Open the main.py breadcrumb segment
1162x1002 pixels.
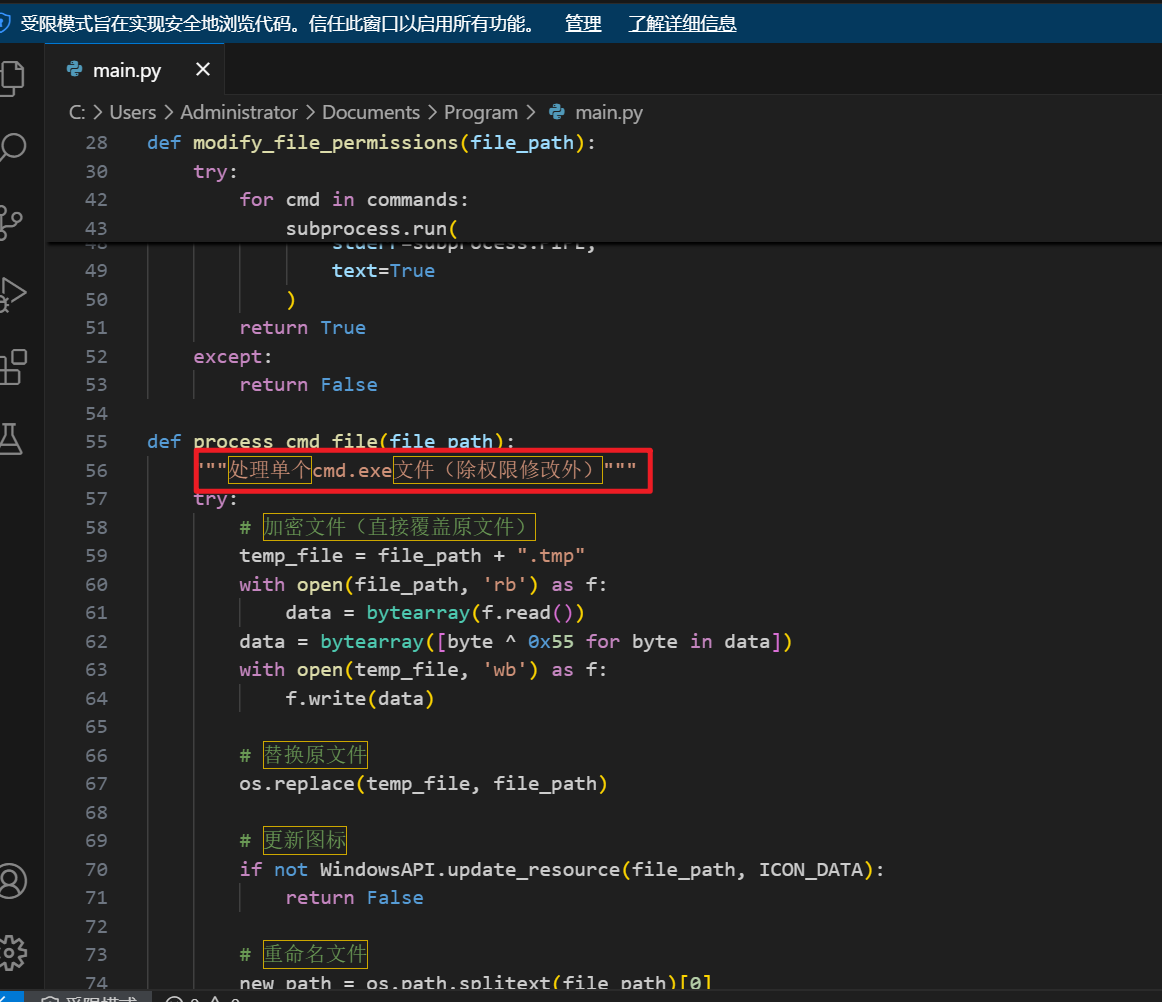pos(609,113)
